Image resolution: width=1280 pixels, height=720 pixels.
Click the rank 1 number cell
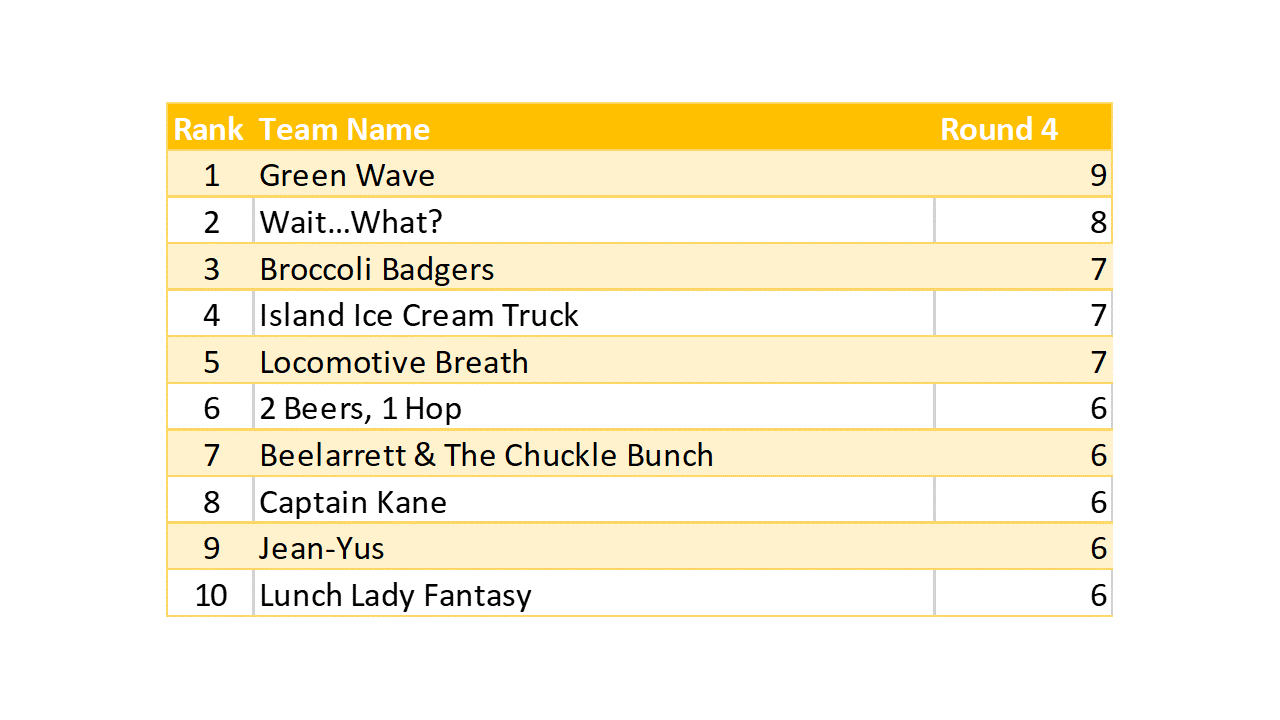click(x=211, y=176)
